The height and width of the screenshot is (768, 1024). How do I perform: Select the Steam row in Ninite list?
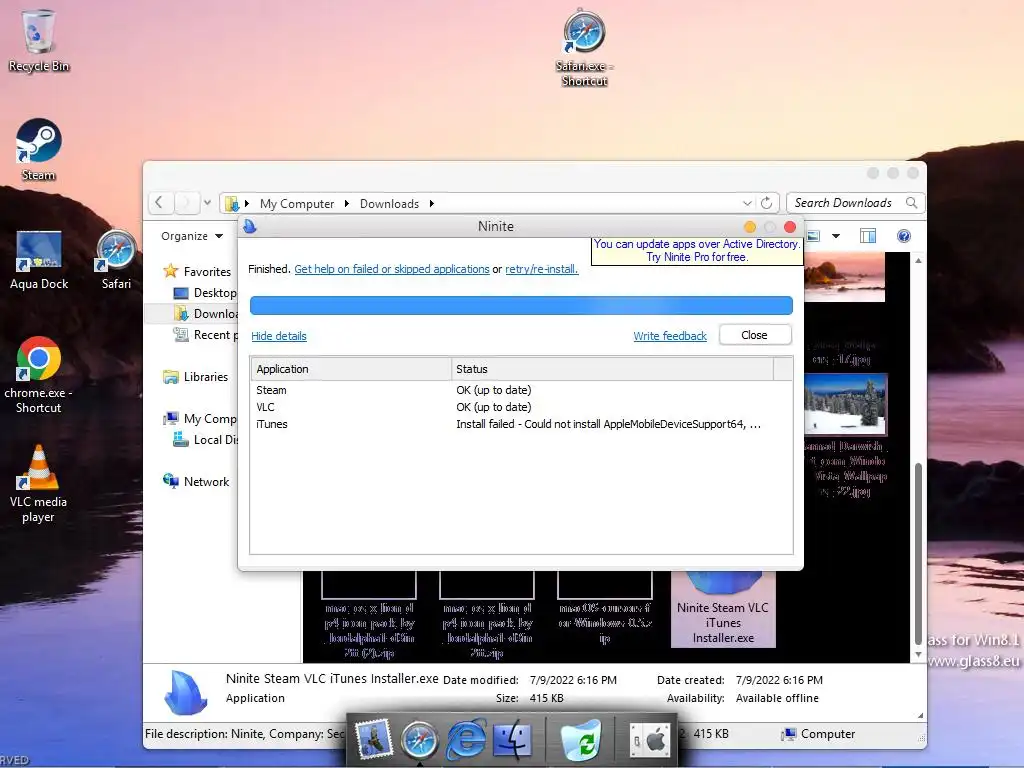(521, 390)
